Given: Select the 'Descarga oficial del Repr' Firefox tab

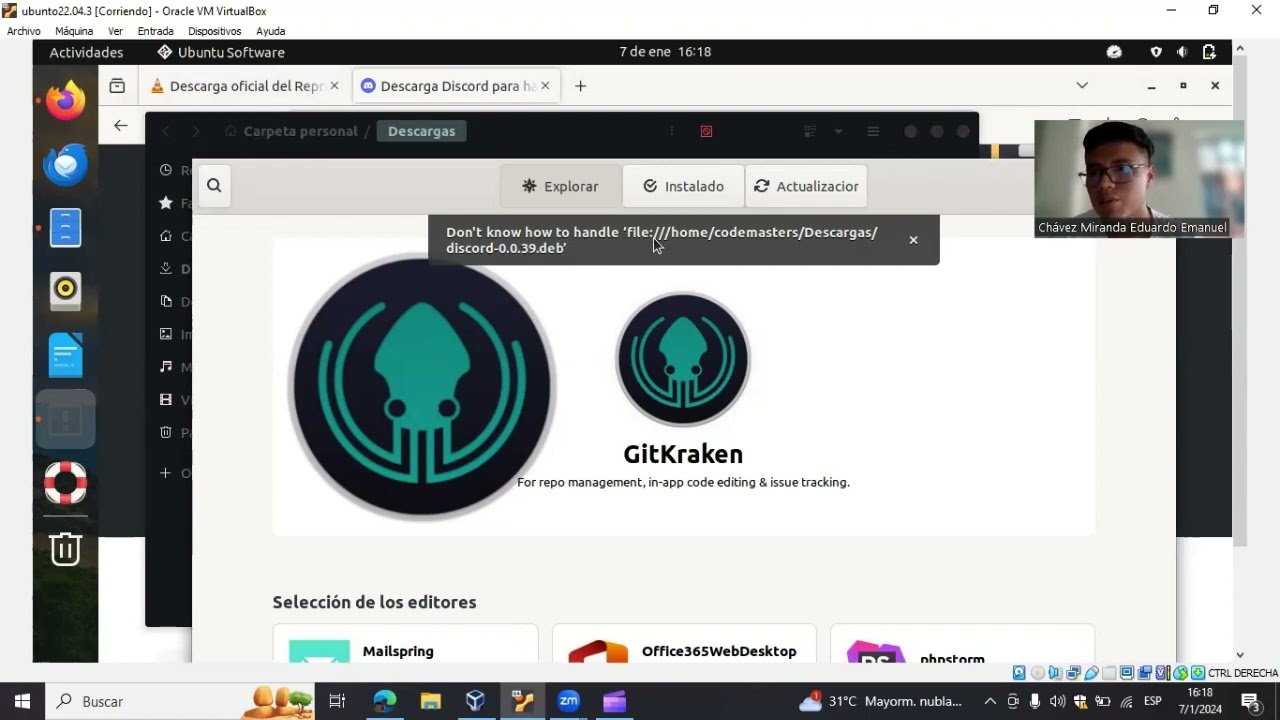Looking at the screenshot, I should pyautogui.click(x=244, y=86).
